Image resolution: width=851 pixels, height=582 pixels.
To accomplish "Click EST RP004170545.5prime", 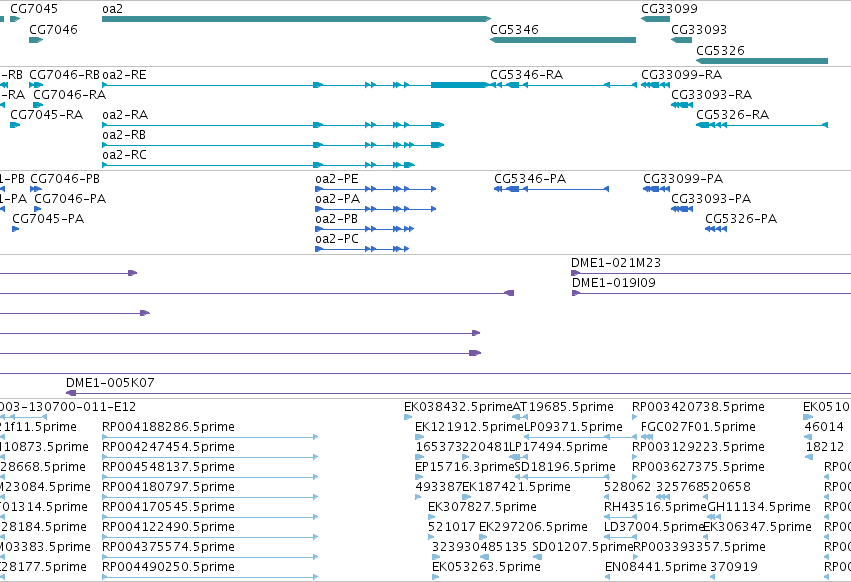I will point(168,508).
